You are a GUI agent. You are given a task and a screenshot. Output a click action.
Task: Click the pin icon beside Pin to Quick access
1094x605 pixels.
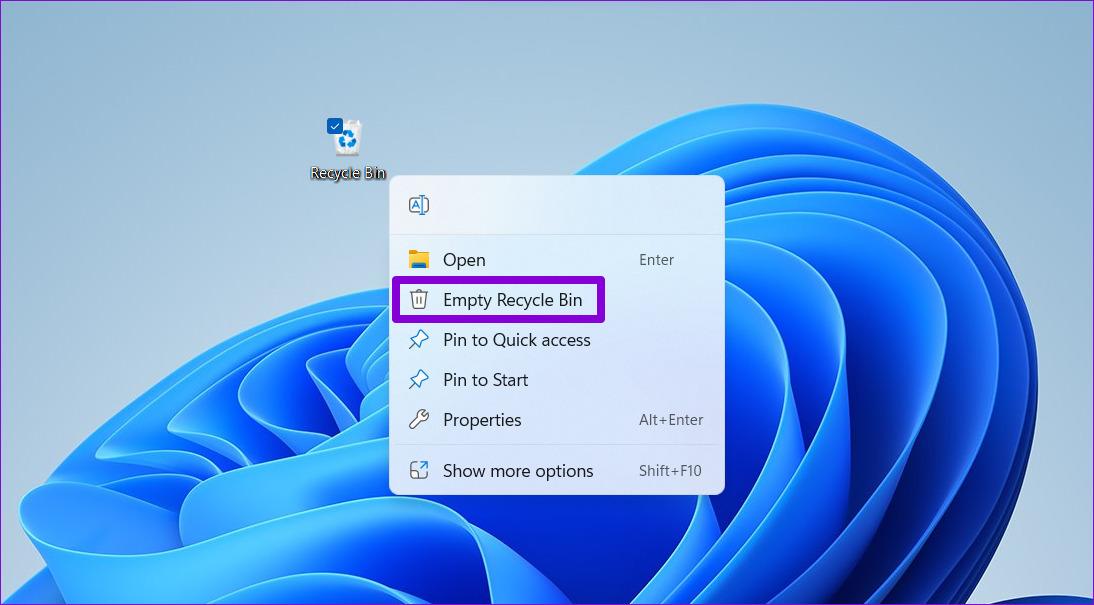pyautogui.click(x=419, y=340)
